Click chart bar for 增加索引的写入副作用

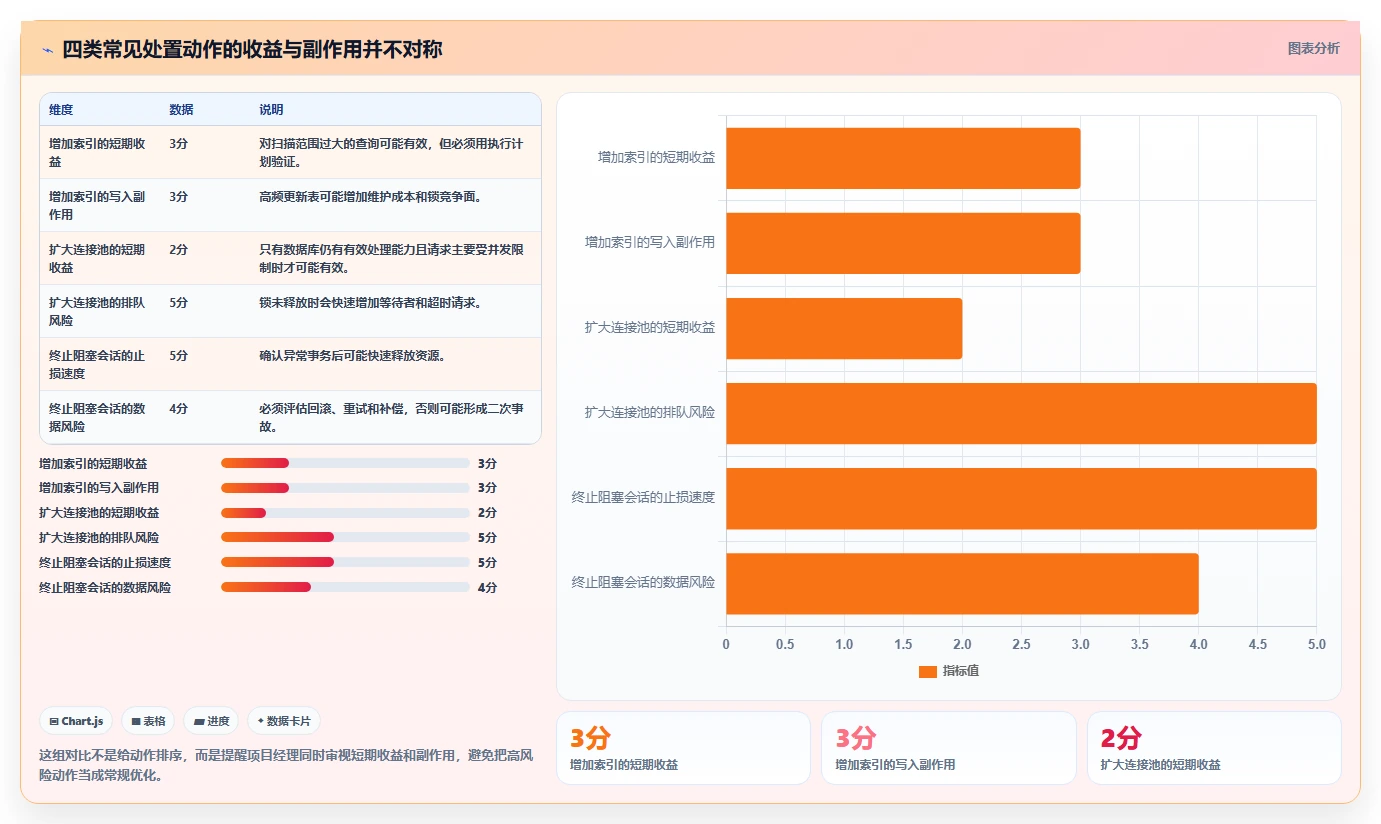[x=903, y=243]
